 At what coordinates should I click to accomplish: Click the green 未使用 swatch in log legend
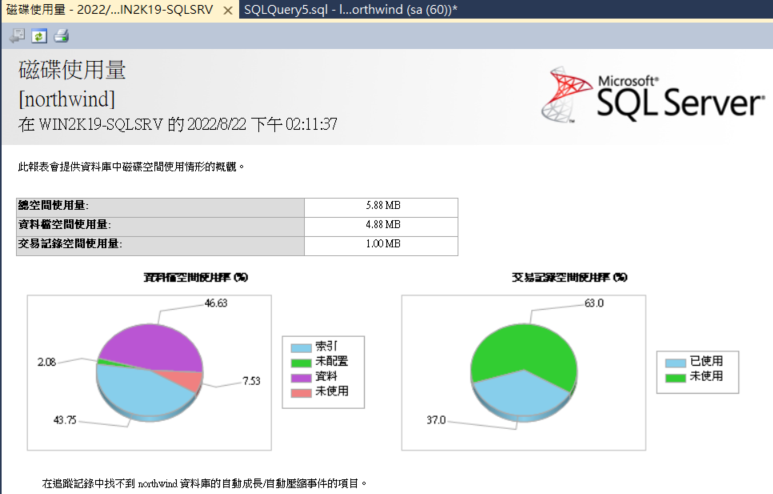(x=675, y=378)
